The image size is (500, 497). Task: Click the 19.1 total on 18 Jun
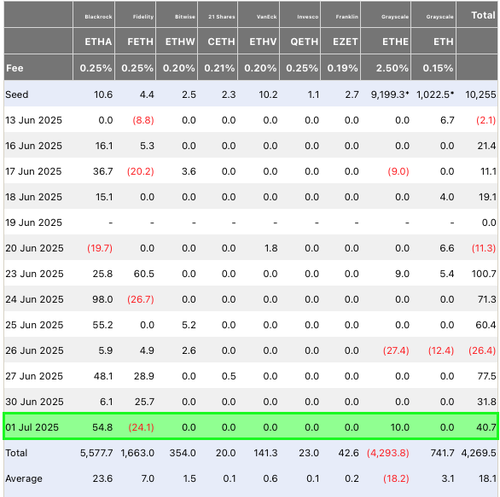[x=488, y=197]
